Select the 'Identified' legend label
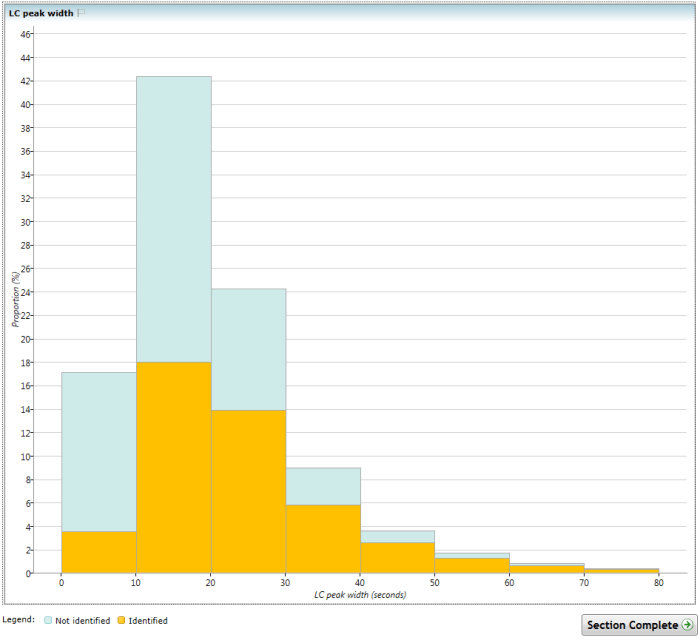This screenshot has height=643, width=700. click(148, 621)
